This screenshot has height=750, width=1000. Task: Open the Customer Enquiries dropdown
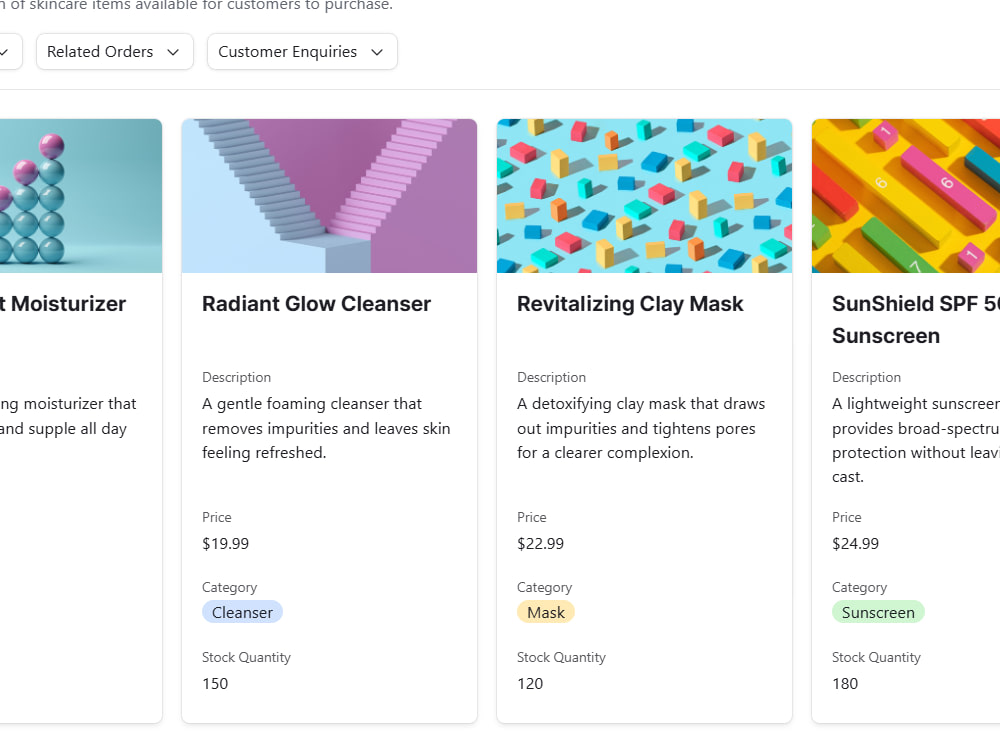pos(302,52)
